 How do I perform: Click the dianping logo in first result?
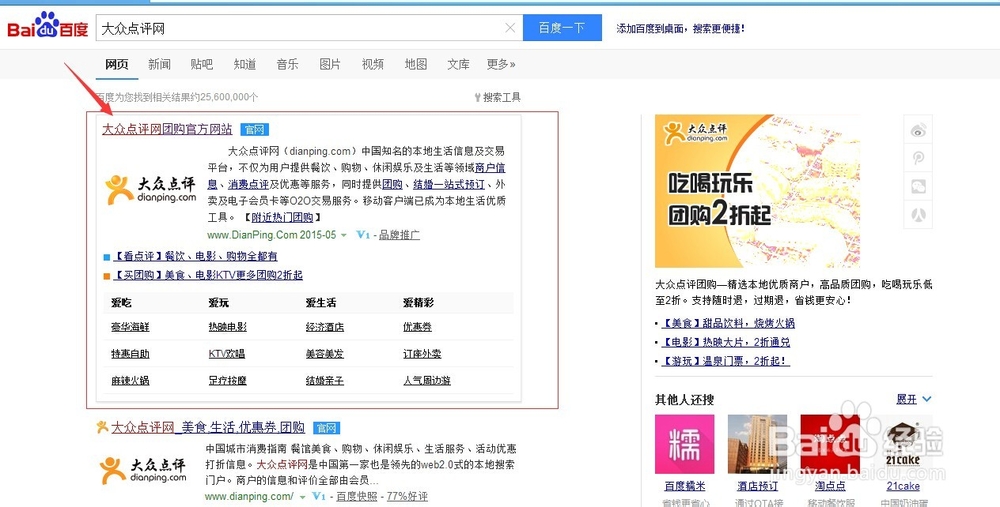(151, 190)
